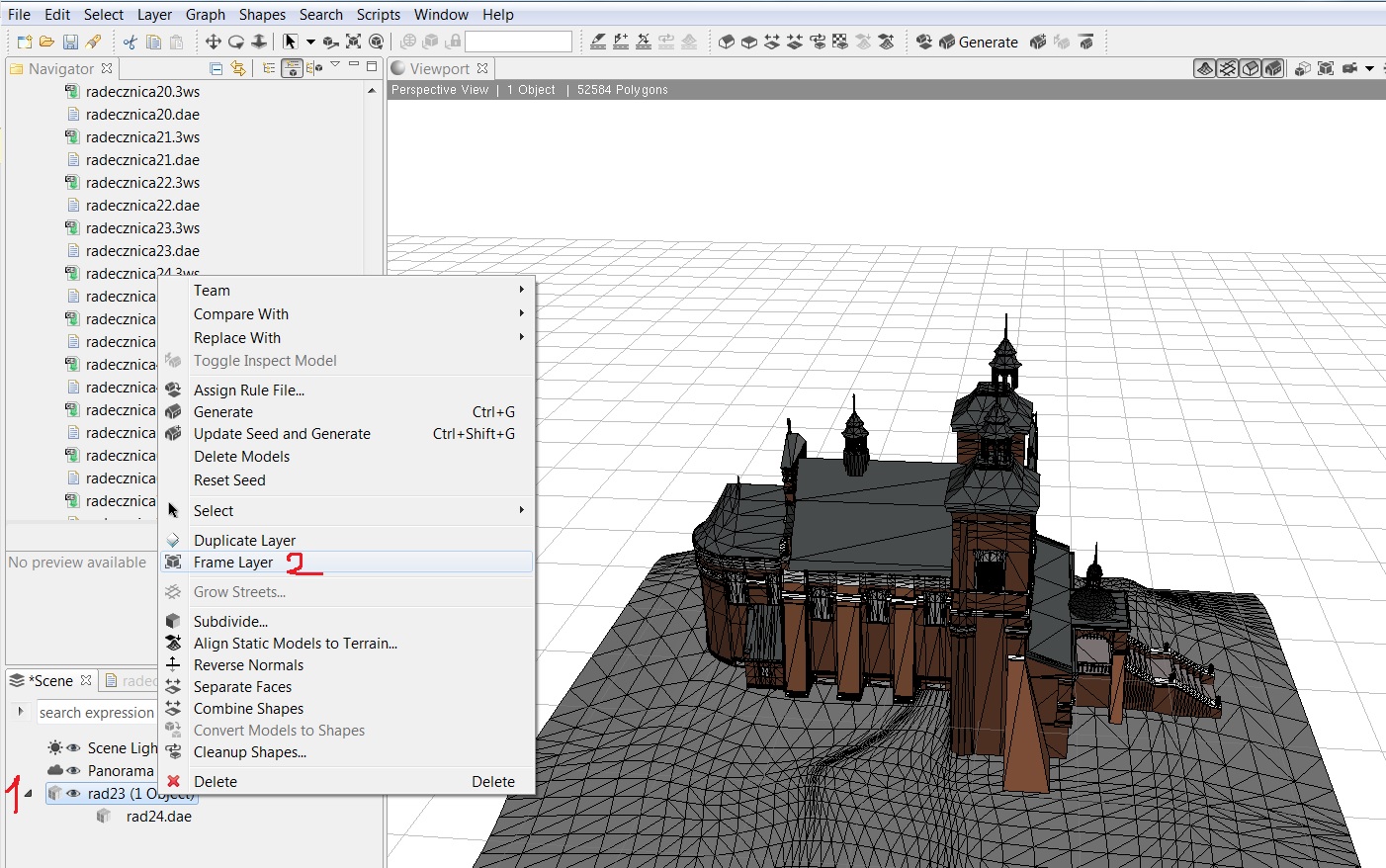
Task: Toggle visibility of rad23 layer
Action: point(73,794)
